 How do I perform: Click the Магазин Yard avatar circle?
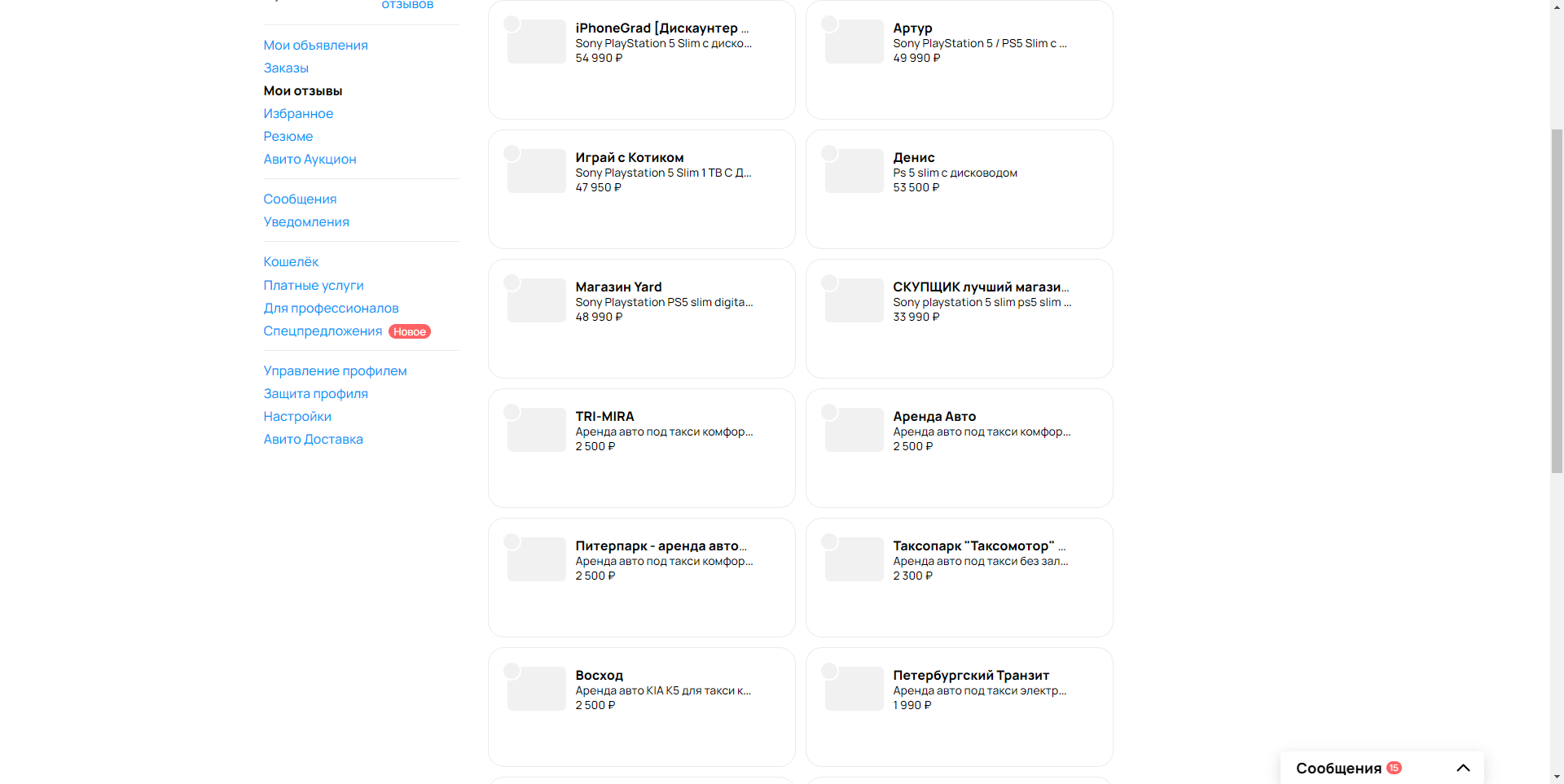pyautogui.click(x=512, y=283)
